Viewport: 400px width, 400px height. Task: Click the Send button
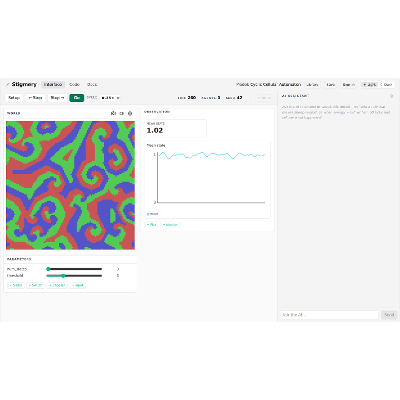point(389,315)
